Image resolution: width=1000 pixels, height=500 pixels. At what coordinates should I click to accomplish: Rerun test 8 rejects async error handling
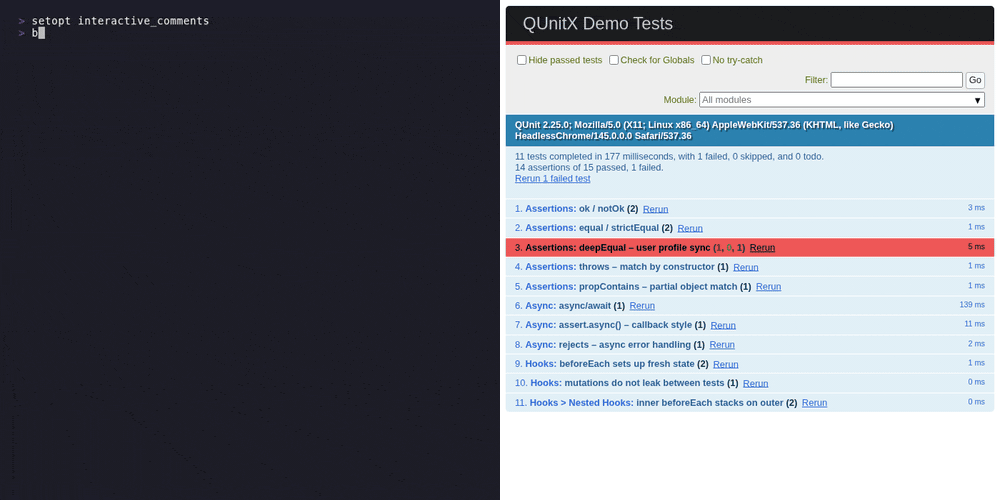click(x=722, y=345)
